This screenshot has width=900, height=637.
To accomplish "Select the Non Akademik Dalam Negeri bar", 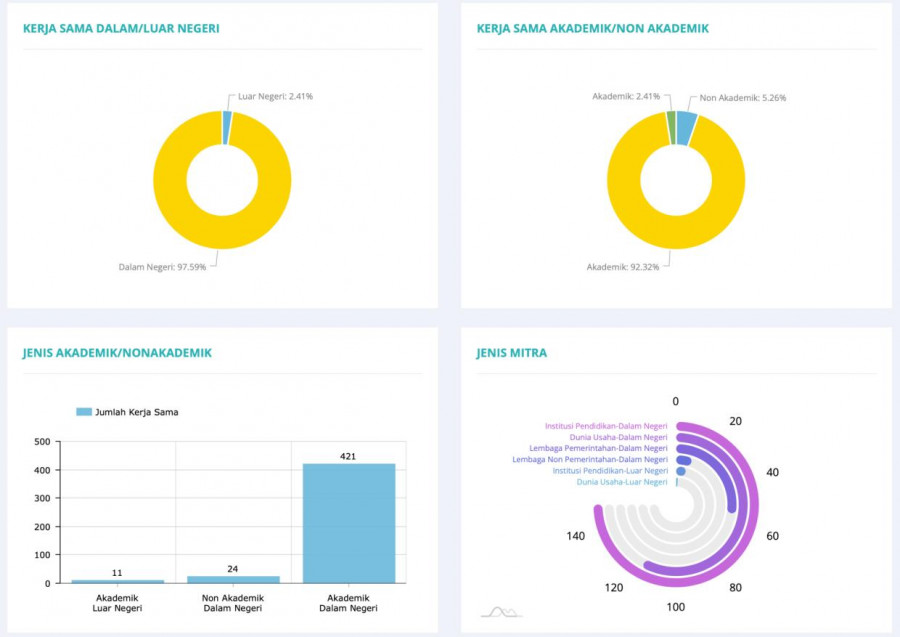I will pyautogui.click(x=233, y=579).
